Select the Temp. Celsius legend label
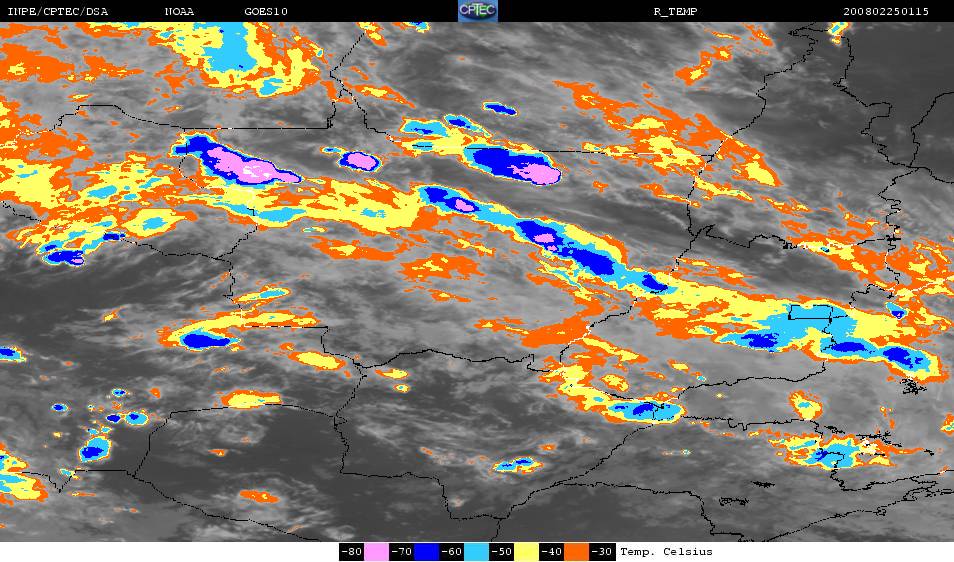The image size is (954, 562). pyautogui.click(x=666, y=552)
